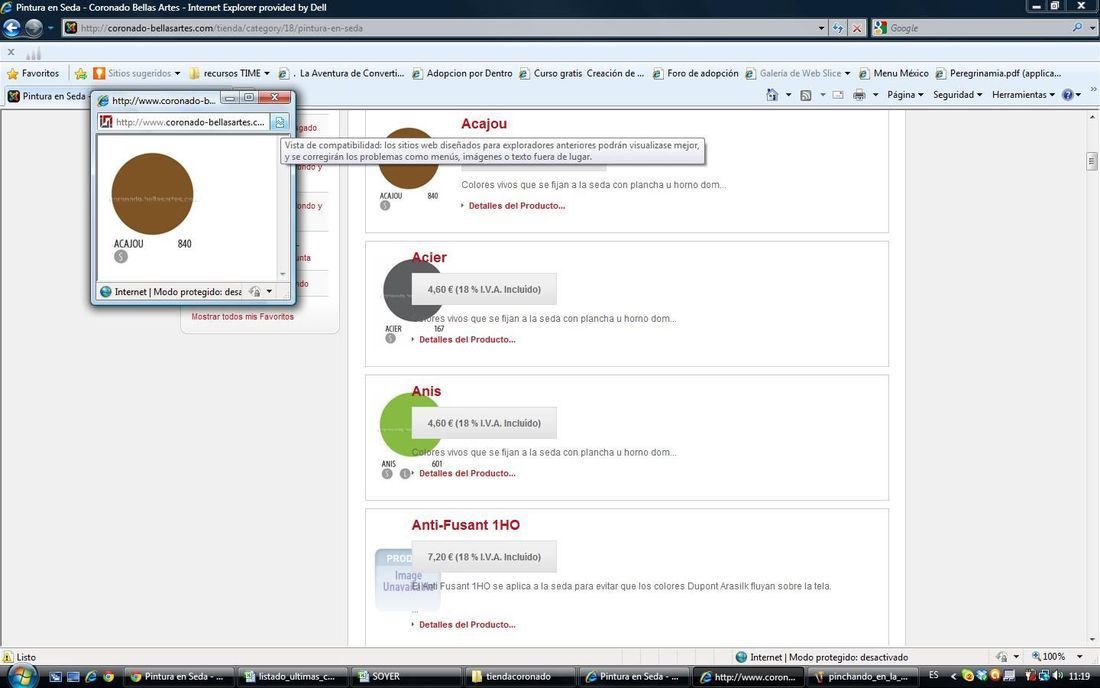Open Sitios sugeridos favorites item
The image size is (1100, 688).
(137, 73)
